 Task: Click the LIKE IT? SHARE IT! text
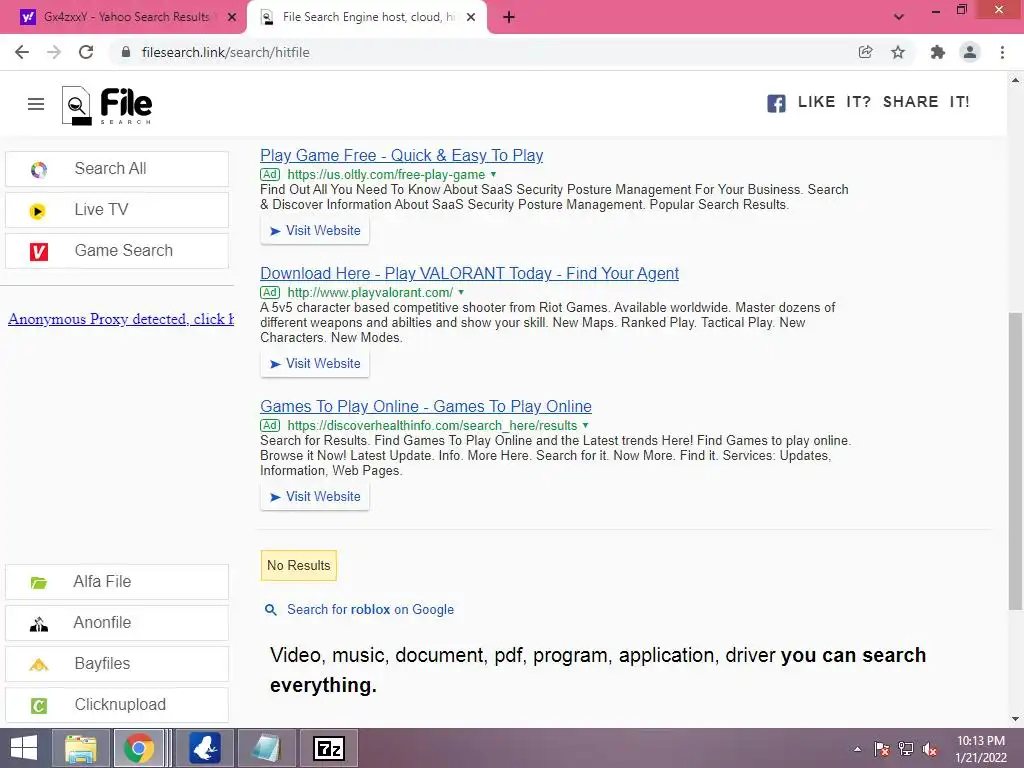[884, 102]
